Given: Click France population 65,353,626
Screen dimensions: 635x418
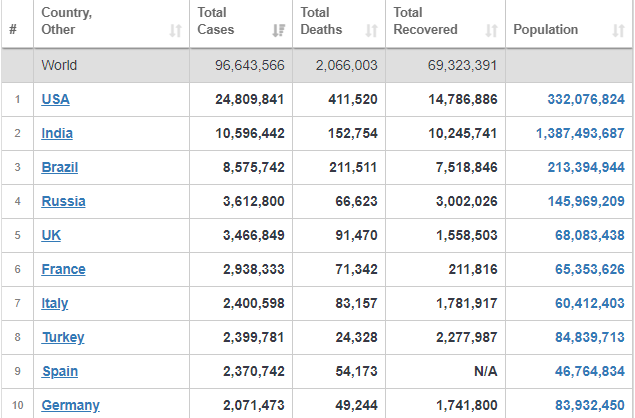Looking at the screenshot, I should point(590,269).
